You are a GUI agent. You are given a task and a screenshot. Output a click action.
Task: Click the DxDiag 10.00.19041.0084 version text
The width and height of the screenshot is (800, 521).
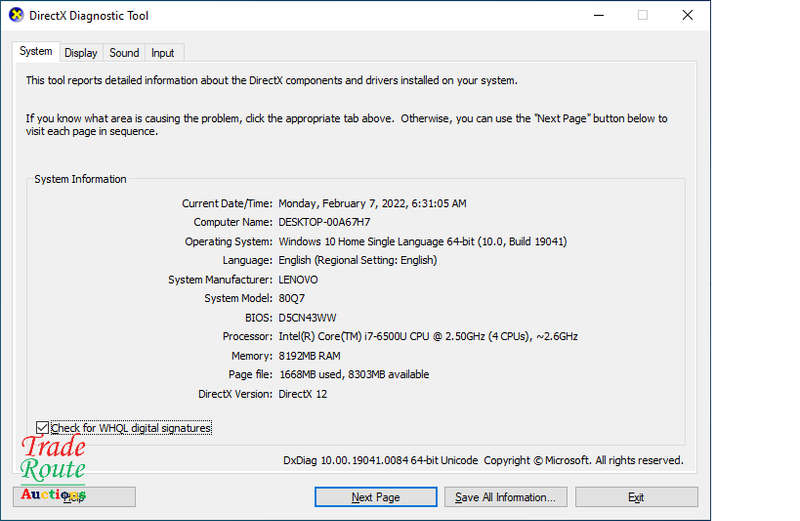[381, 460]
